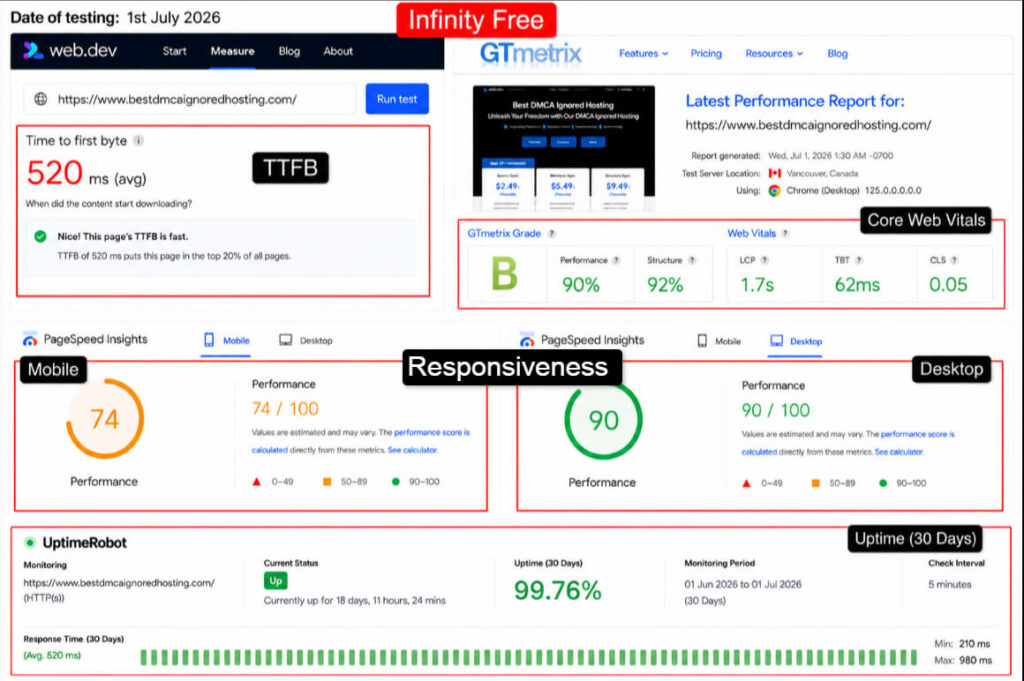The image size is (1024, 681).
Task: Click the help icon next to Performance score
Action: pos(616,261)
